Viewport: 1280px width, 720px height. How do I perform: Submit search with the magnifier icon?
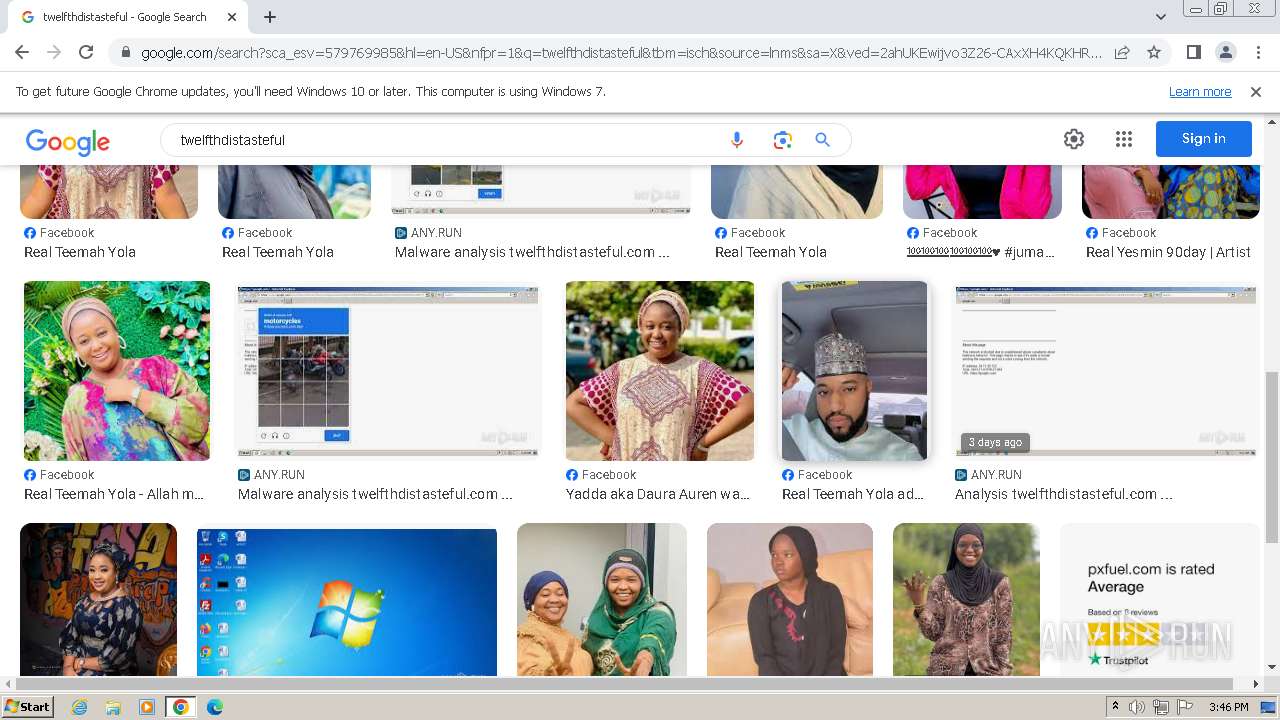(823, 140)
